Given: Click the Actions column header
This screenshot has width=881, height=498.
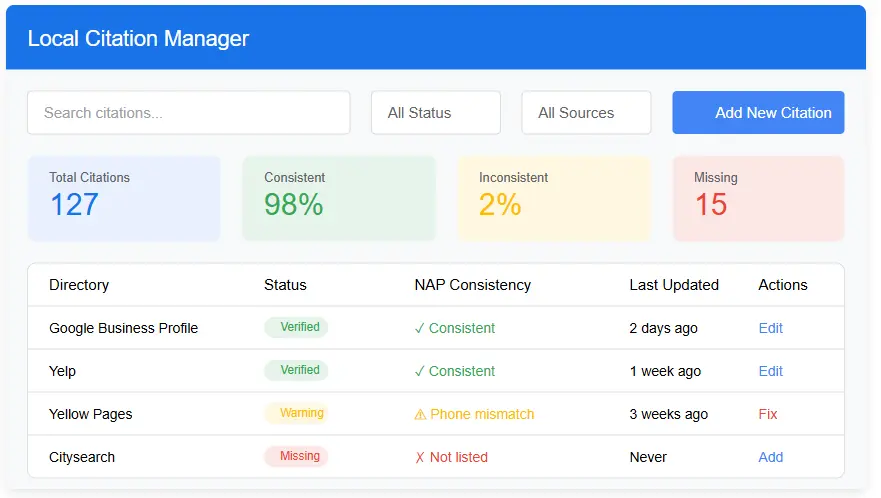Looking at the screenshot, I should [783, 285].
